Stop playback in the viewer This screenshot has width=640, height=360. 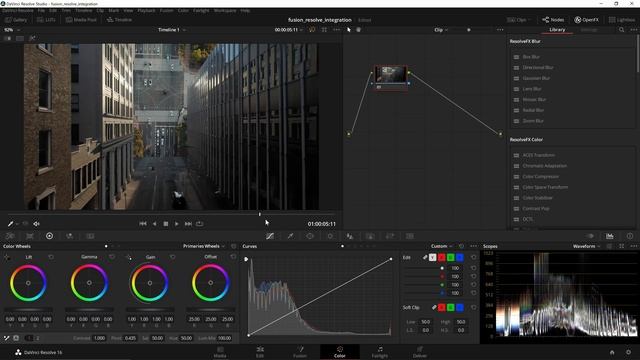click(166, 224)
